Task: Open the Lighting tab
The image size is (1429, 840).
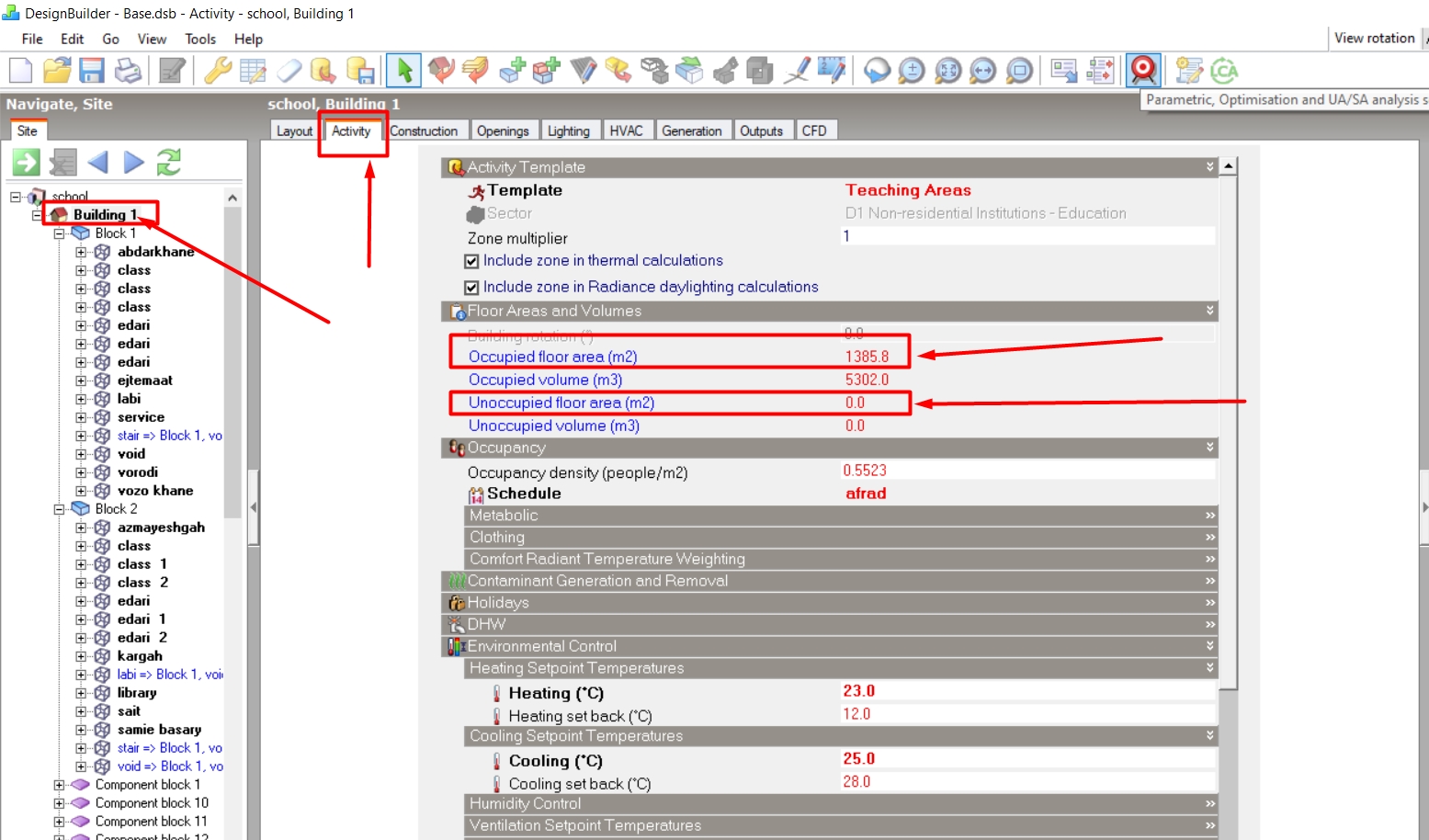Action: pos(569,131)
